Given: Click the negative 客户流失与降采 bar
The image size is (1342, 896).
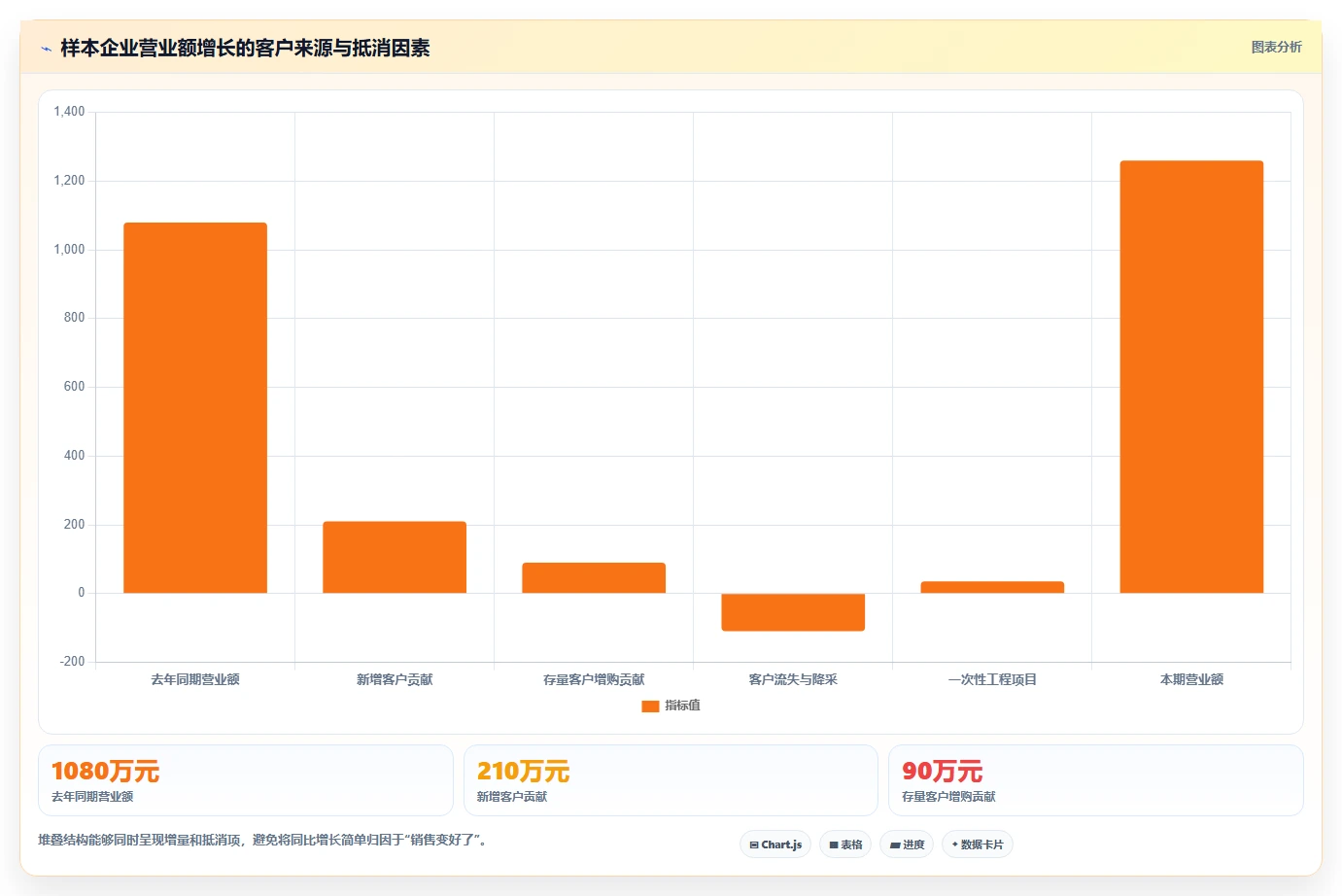Looking at the screenshot, I should coord(793,612).
